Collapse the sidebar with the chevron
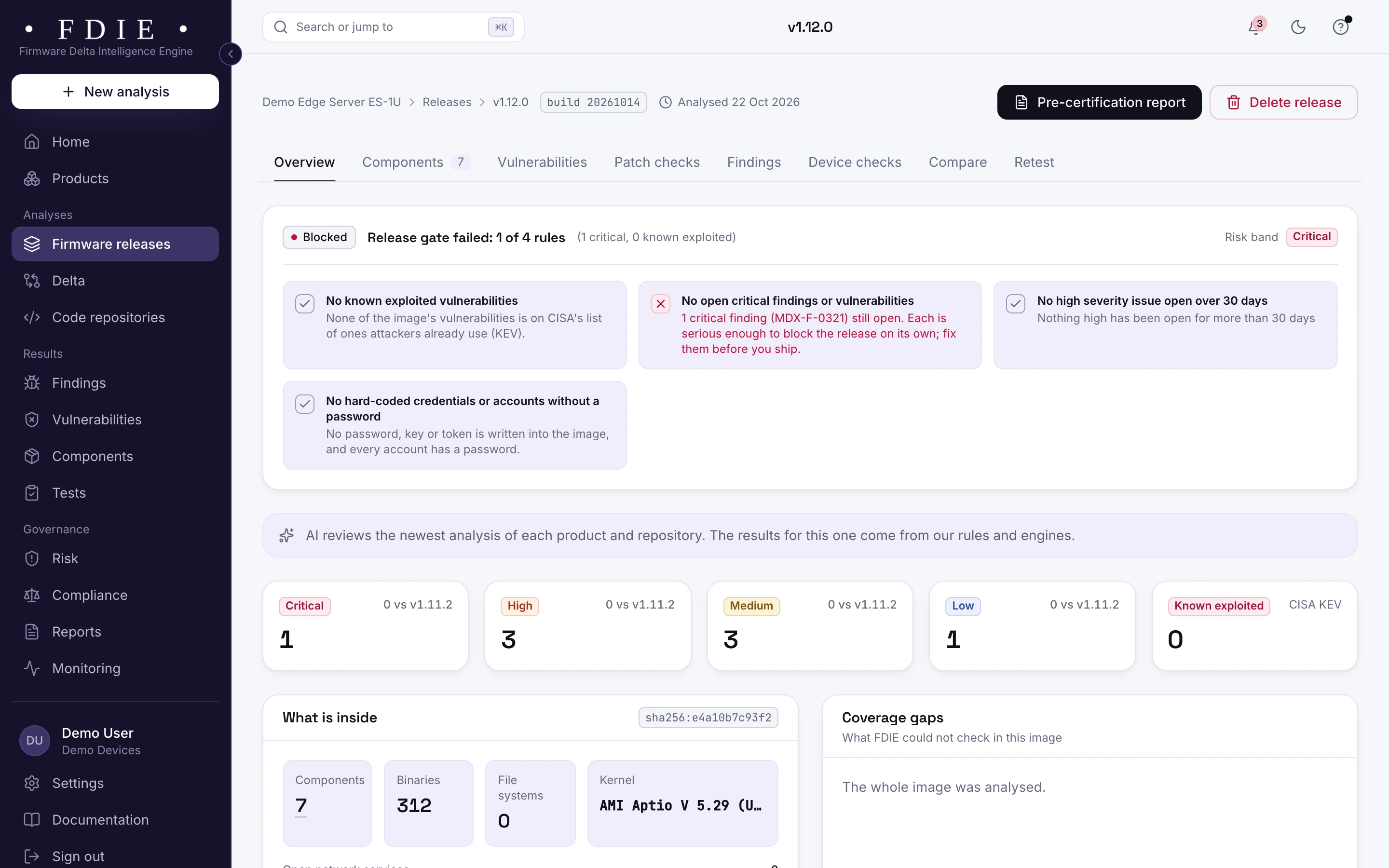Image resolution: width=1389 pixels, height=868 pixels. click(231, 54)
